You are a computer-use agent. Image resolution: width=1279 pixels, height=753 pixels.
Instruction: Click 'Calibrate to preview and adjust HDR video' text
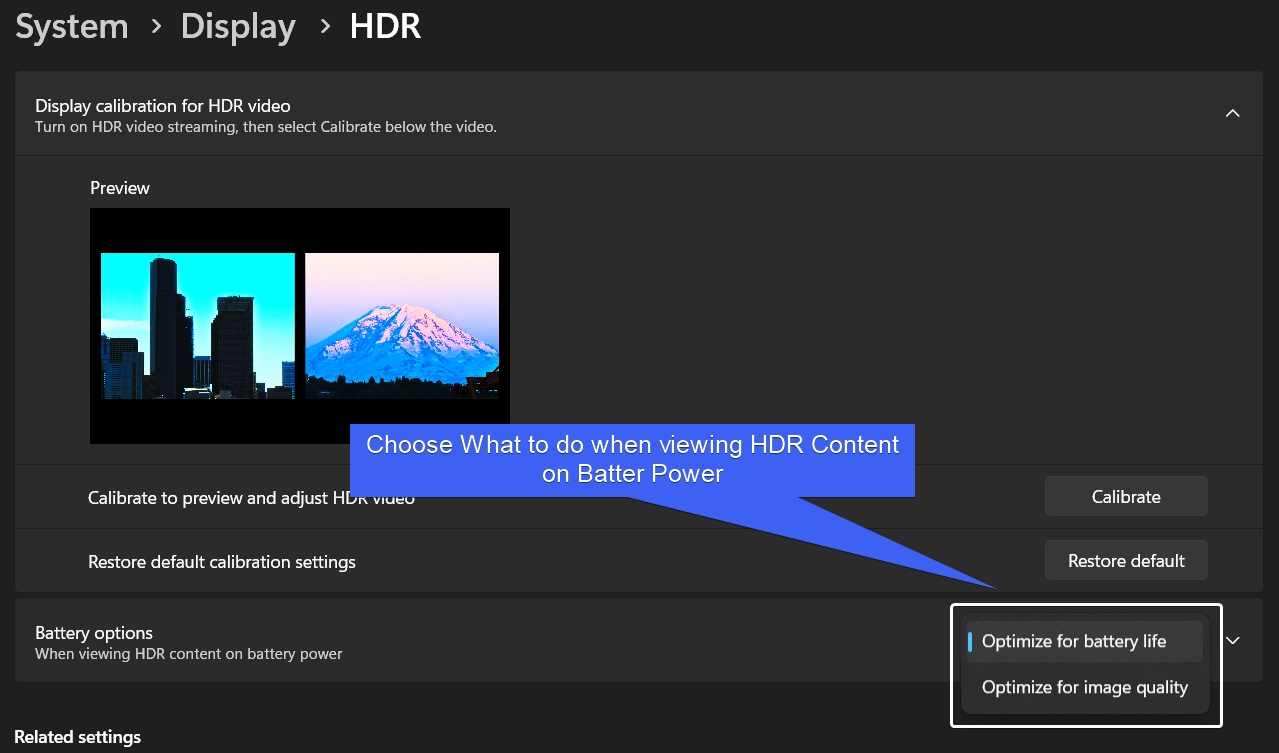[x=251, y=498]
